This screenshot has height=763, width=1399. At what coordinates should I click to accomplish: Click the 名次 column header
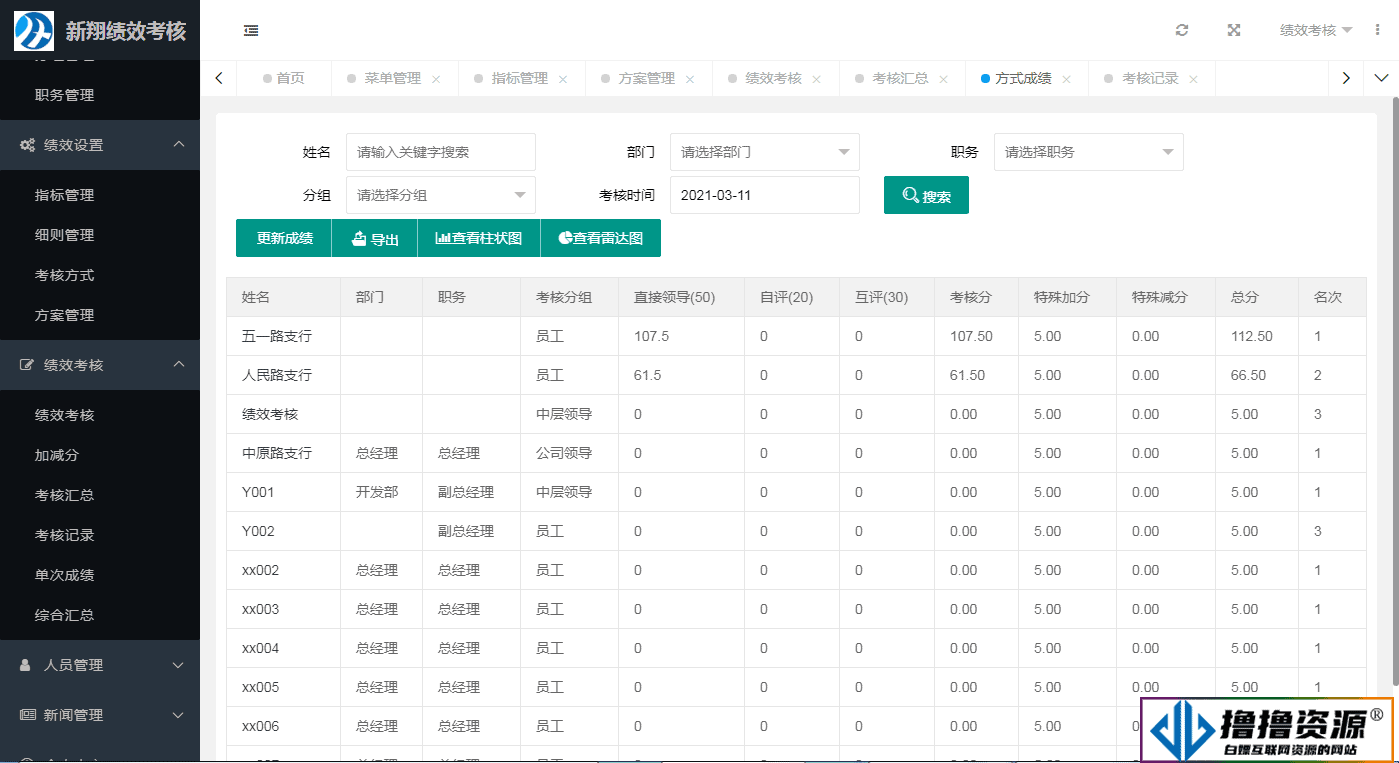pyautogui.click(x=1332, y=297)
